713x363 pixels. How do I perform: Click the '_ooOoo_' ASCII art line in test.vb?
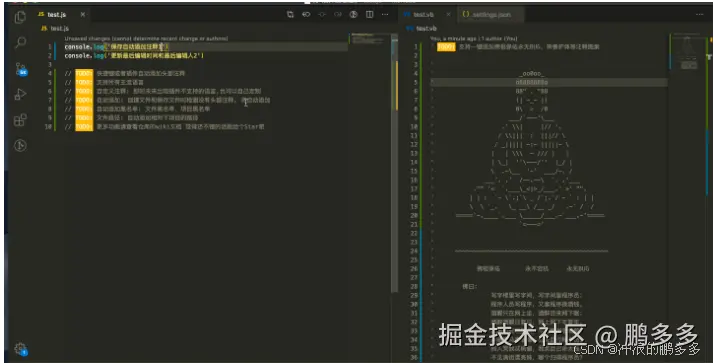pyautogui.click(x=532, y=73)
